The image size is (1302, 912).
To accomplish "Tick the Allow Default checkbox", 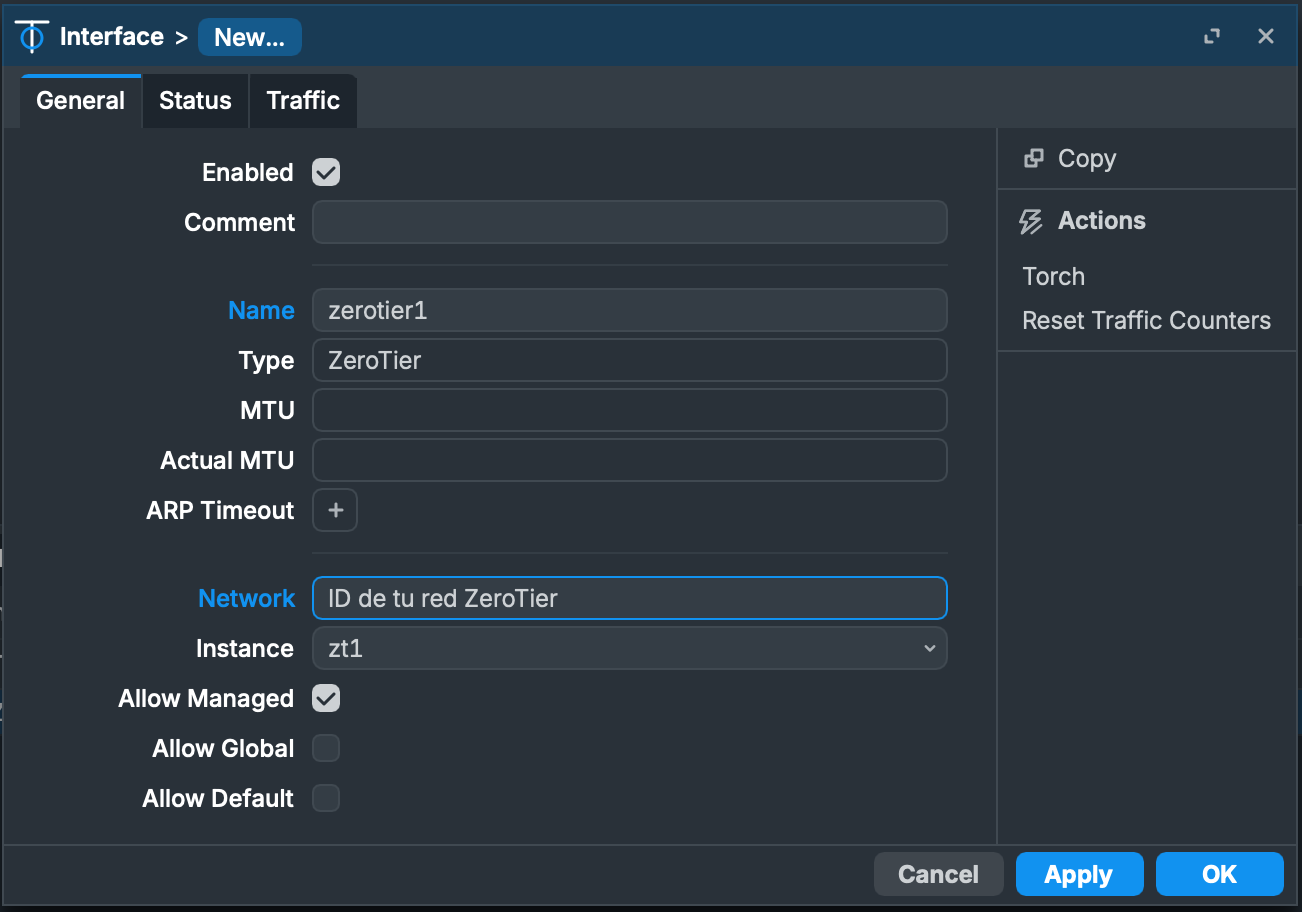I will click(326, 798).
